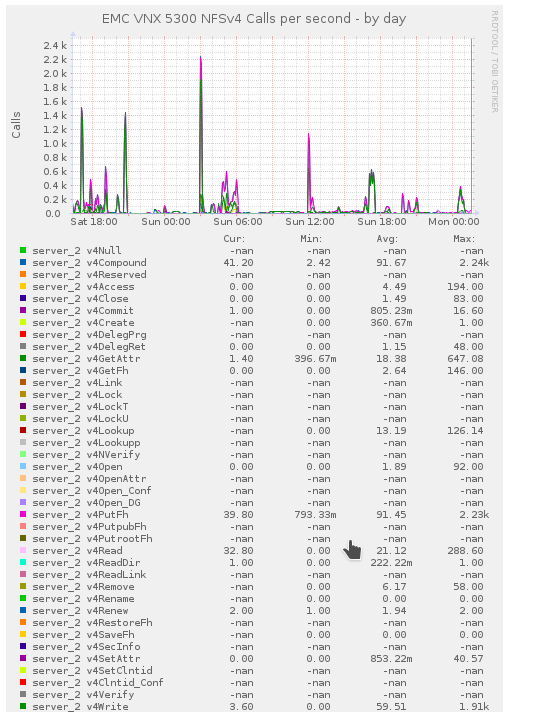Click the v4Write legend color square
The width and height of the screenshot is (542, 712).
[23, 707]
